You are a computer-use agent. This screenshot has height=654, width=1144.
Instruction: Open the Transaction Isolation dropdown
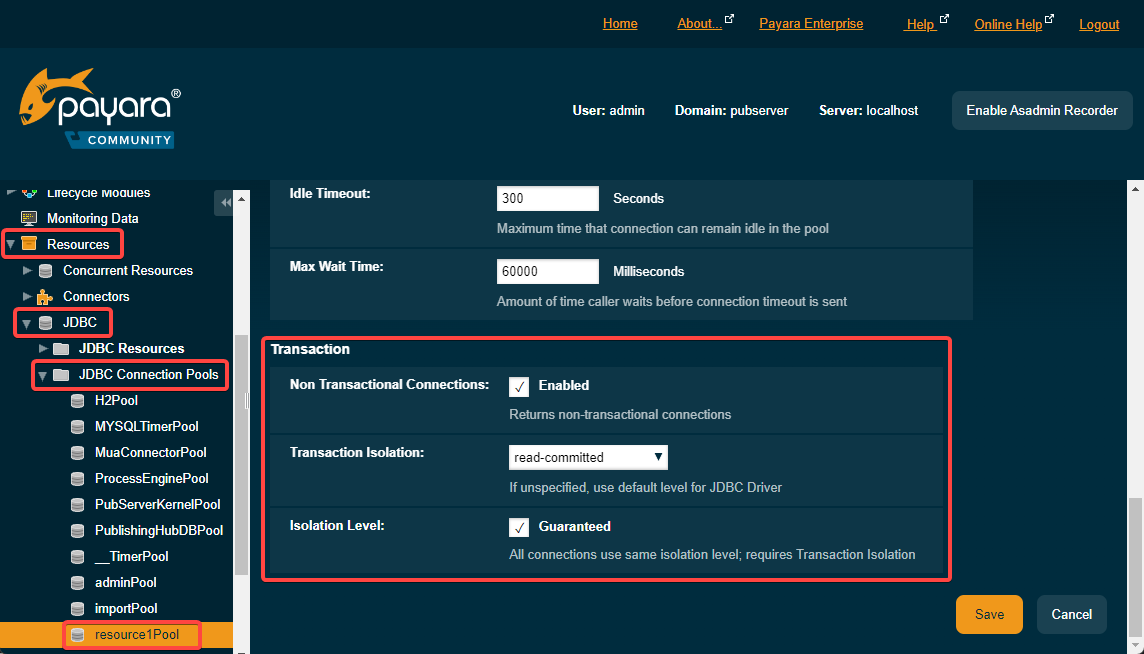(588, 457)
